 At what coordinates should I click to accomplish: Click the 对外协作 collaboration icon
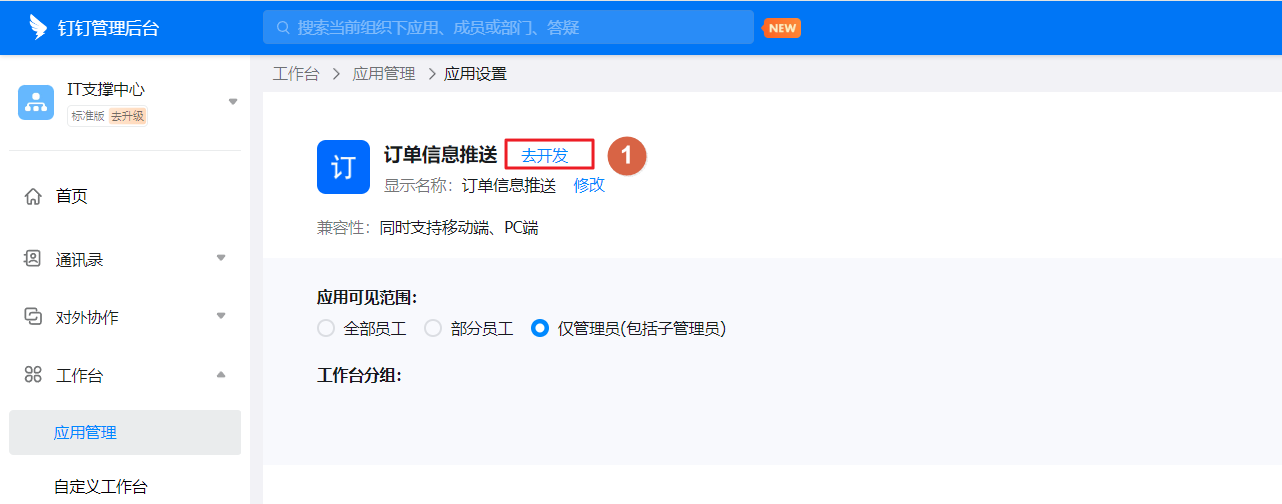coord(33,317)
